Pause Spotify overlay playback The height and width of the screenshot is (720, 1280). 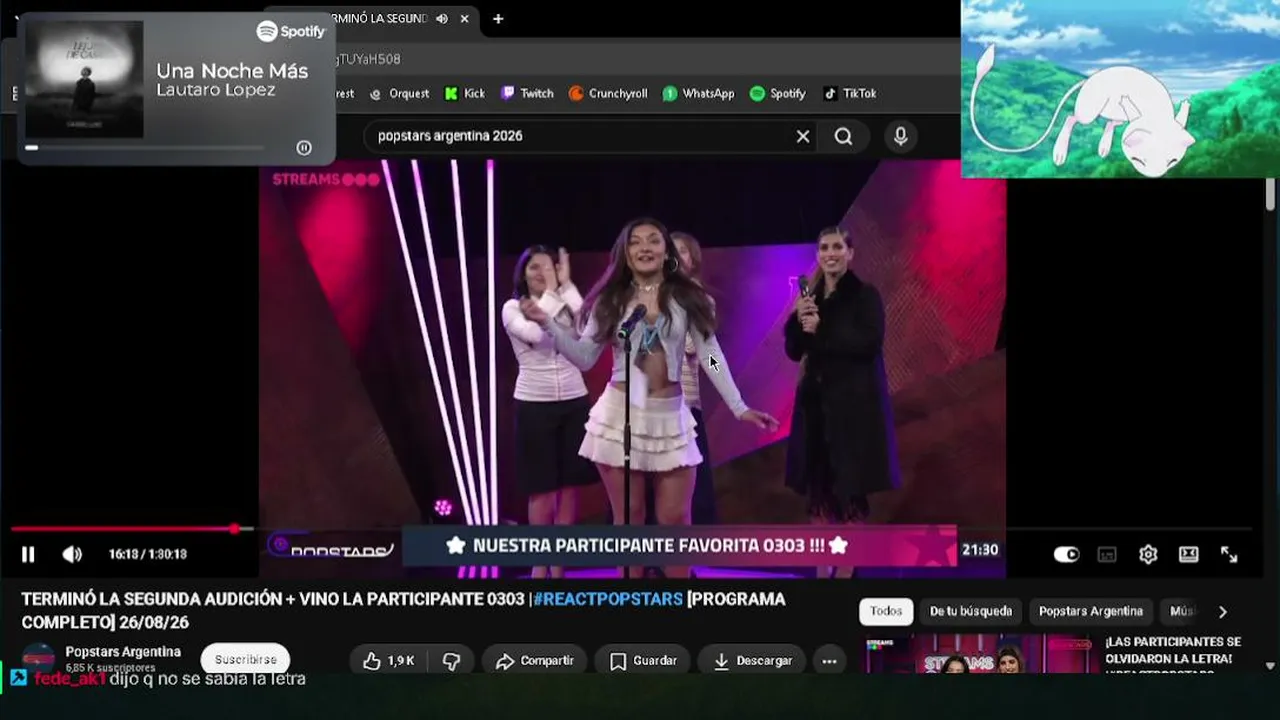coord(304,148)
